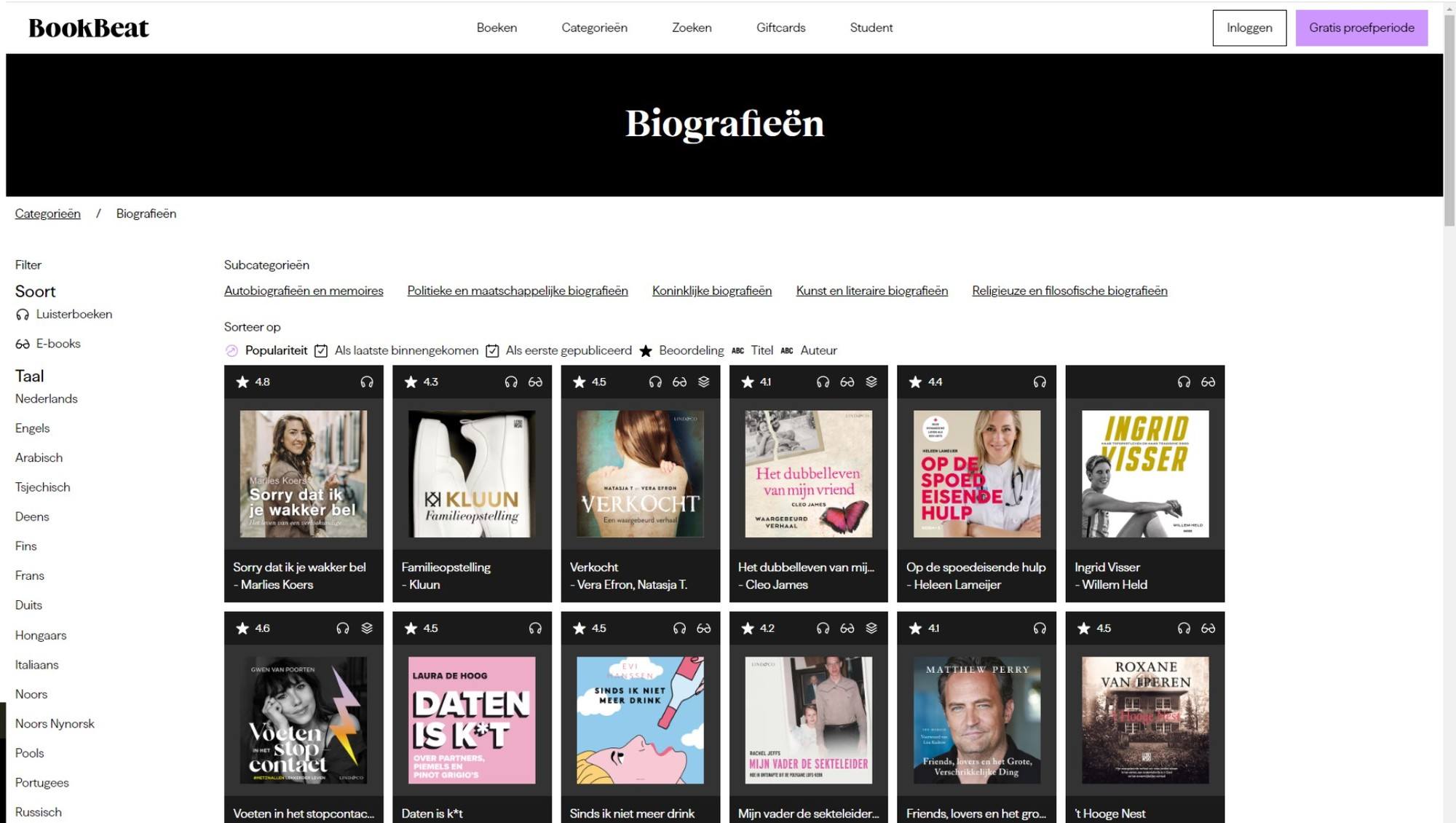
Task: Click author text '- Cleo James'
Action: click(x=772, y=585)
